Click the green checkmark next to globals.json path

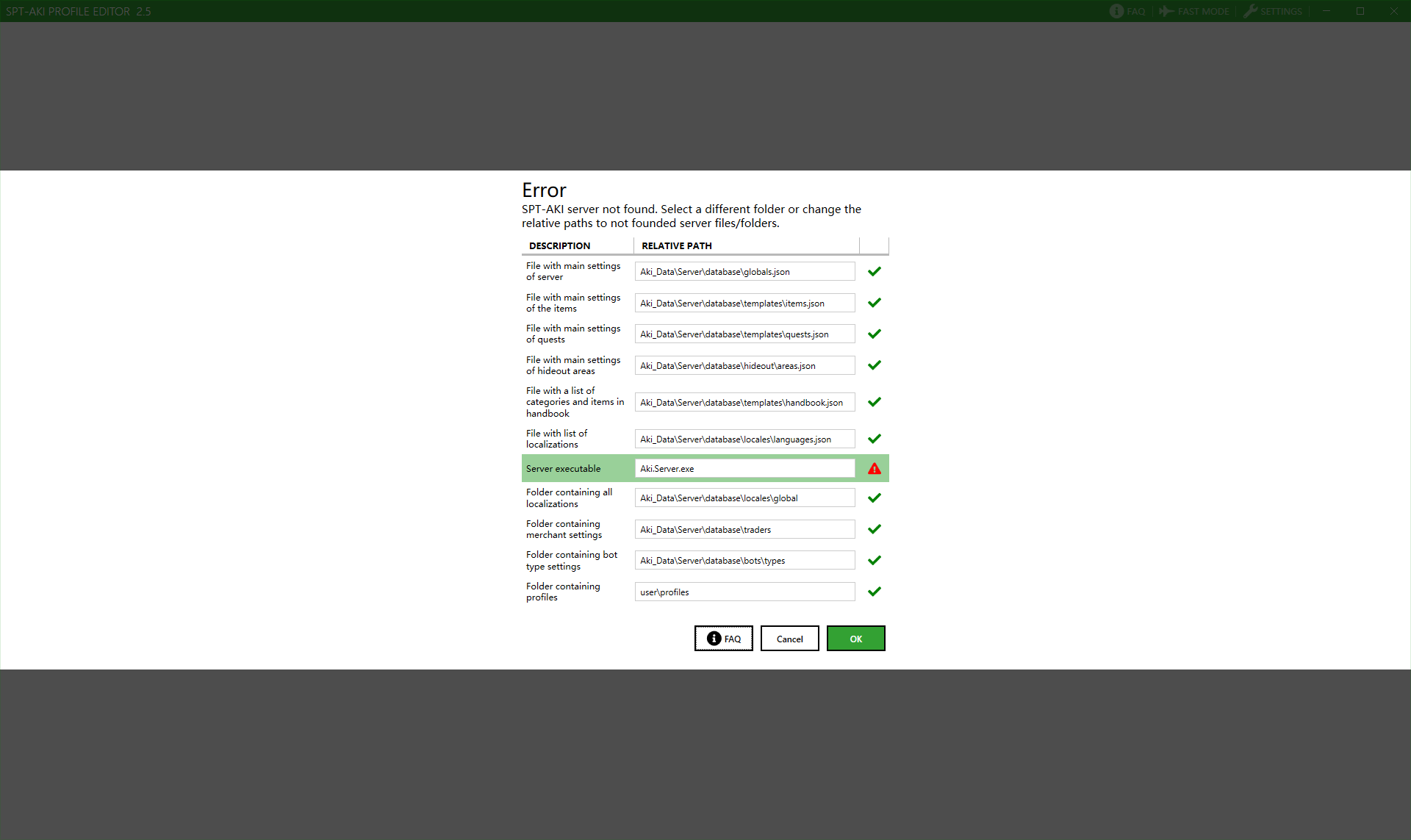(874, 272)
